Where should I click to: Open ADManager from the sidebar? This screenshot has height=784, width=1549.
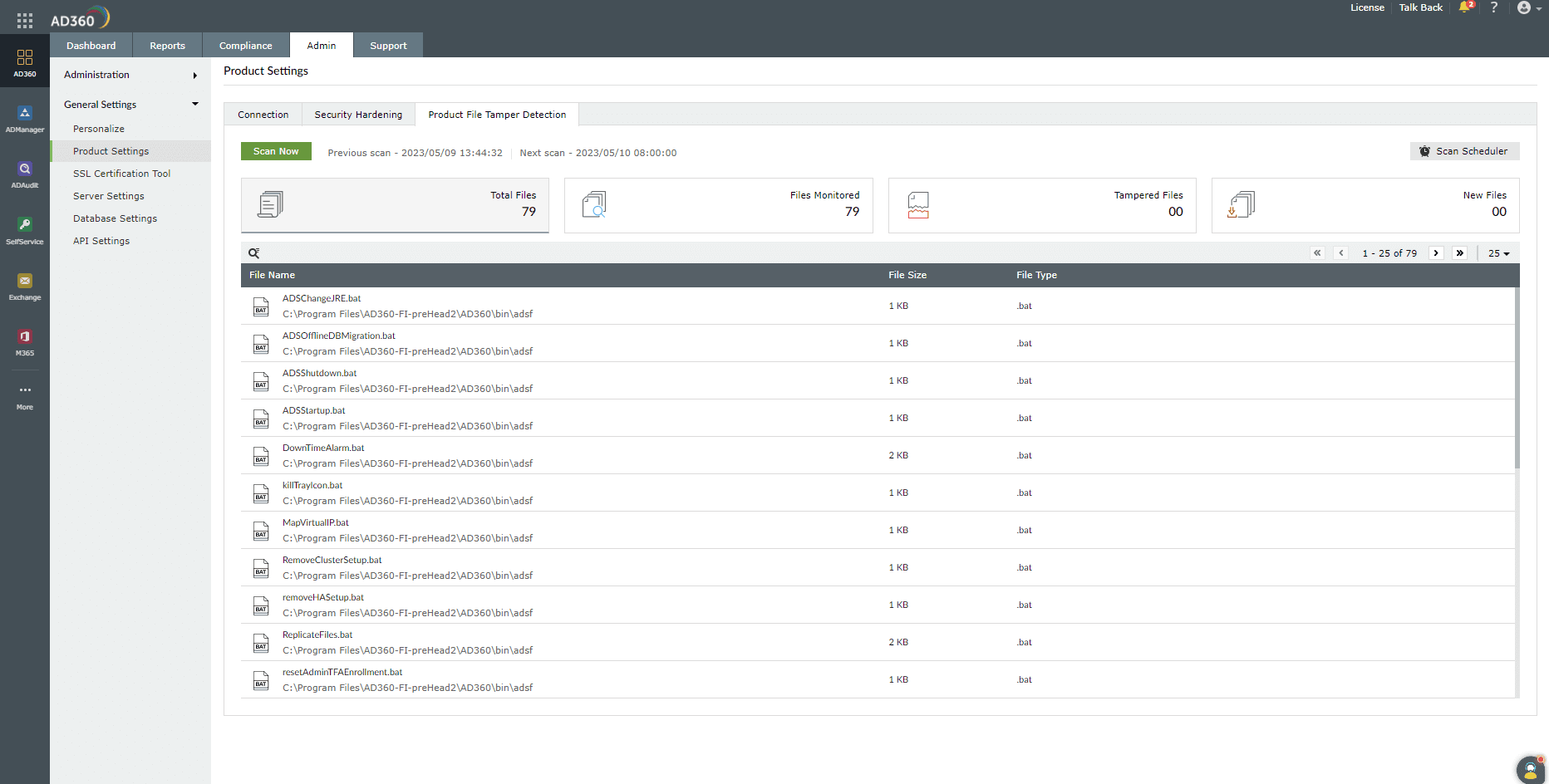(x=25, y=119)
